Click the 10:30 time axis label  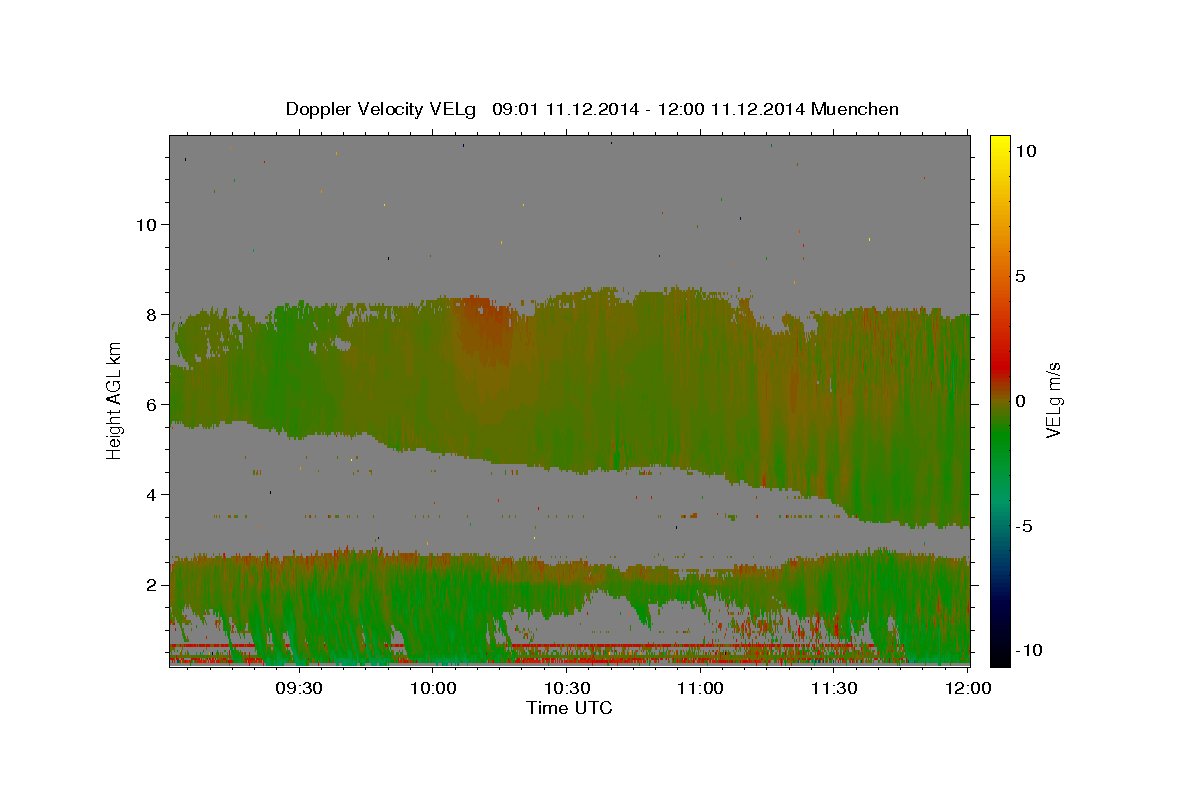[x=567, y=689]
